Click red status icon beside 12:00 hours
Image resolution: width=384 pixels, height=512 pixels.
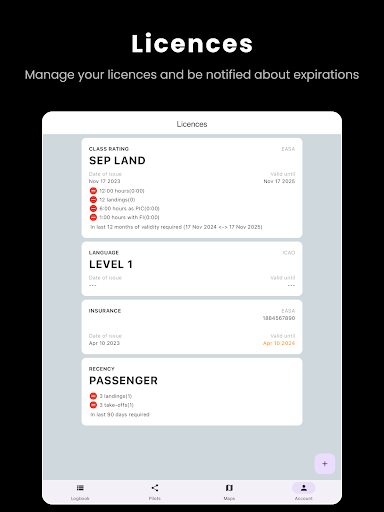click(93, 191)
